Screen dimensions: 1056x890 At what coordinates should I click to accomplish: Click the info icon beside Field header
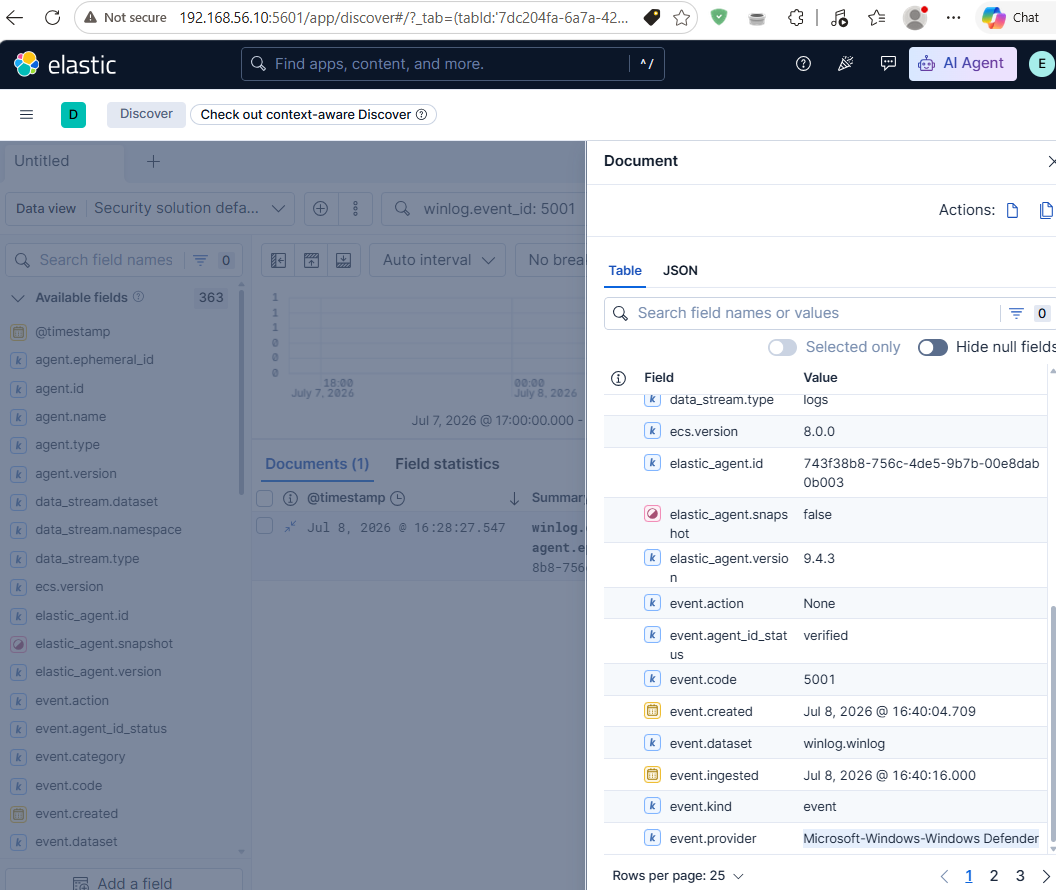(618, 378)
